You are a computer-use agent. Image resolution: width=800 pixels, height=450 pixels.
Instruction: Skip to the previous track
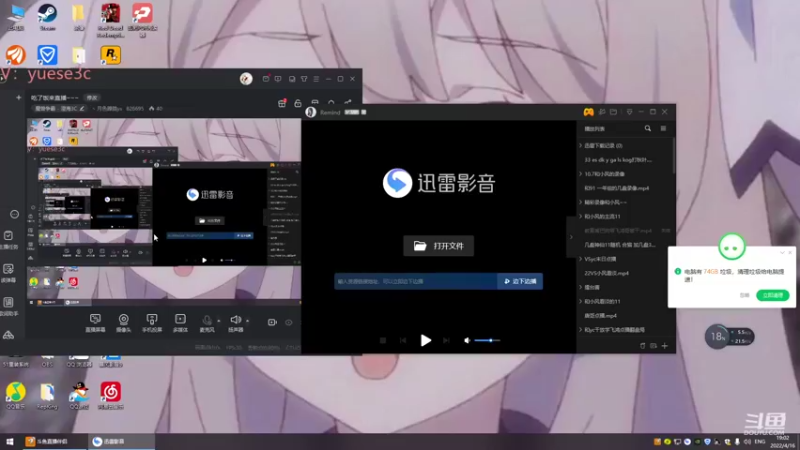[403, 340]
